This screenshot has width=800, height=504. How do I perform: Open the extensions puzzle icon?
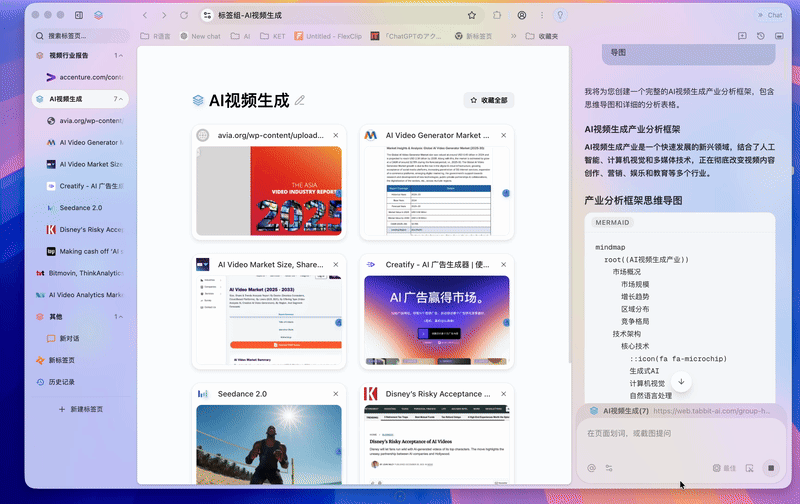pos(497,15)
